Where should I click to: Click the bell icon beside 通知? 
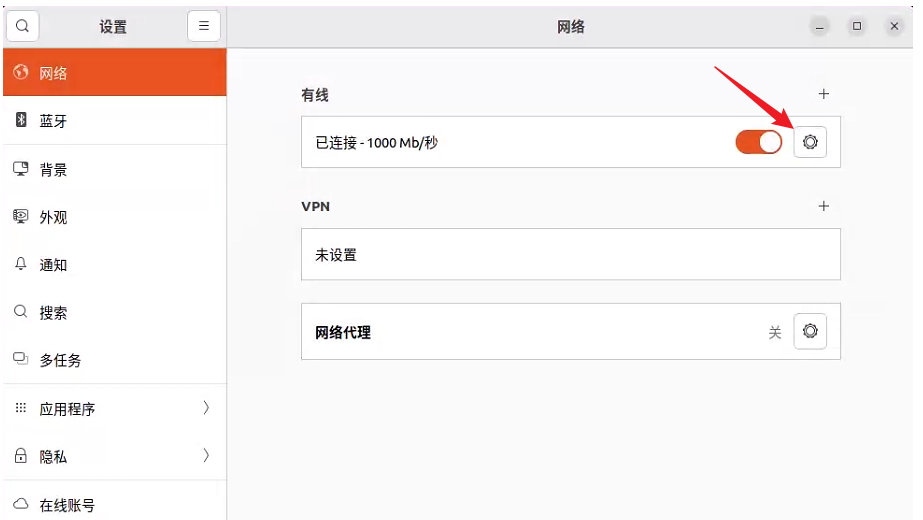pyautogui.click(x=21, y=264)
